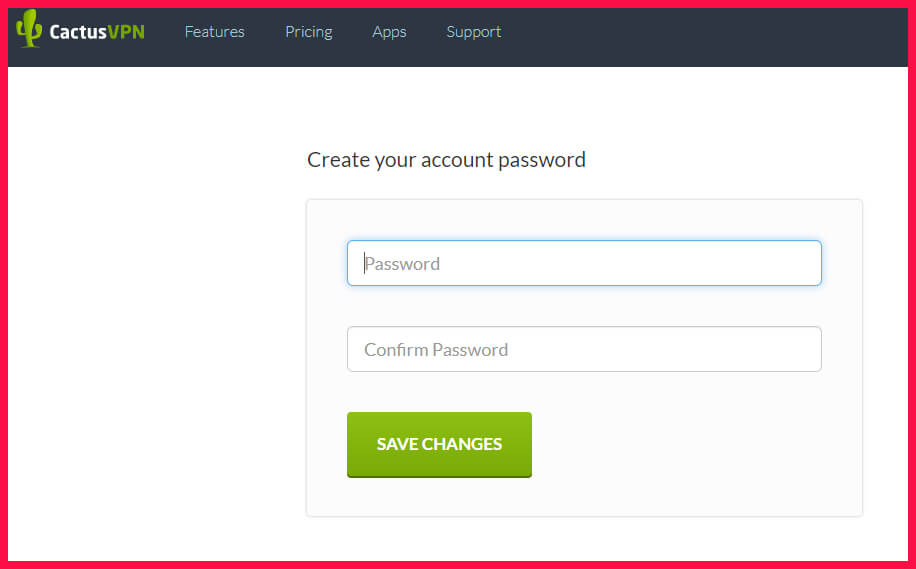Click the CactusVPN wordmark text

pyautogui.click(x=97, y=32)
